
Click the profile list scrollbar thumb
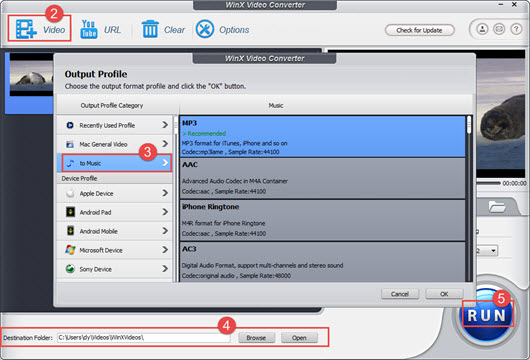469,125
